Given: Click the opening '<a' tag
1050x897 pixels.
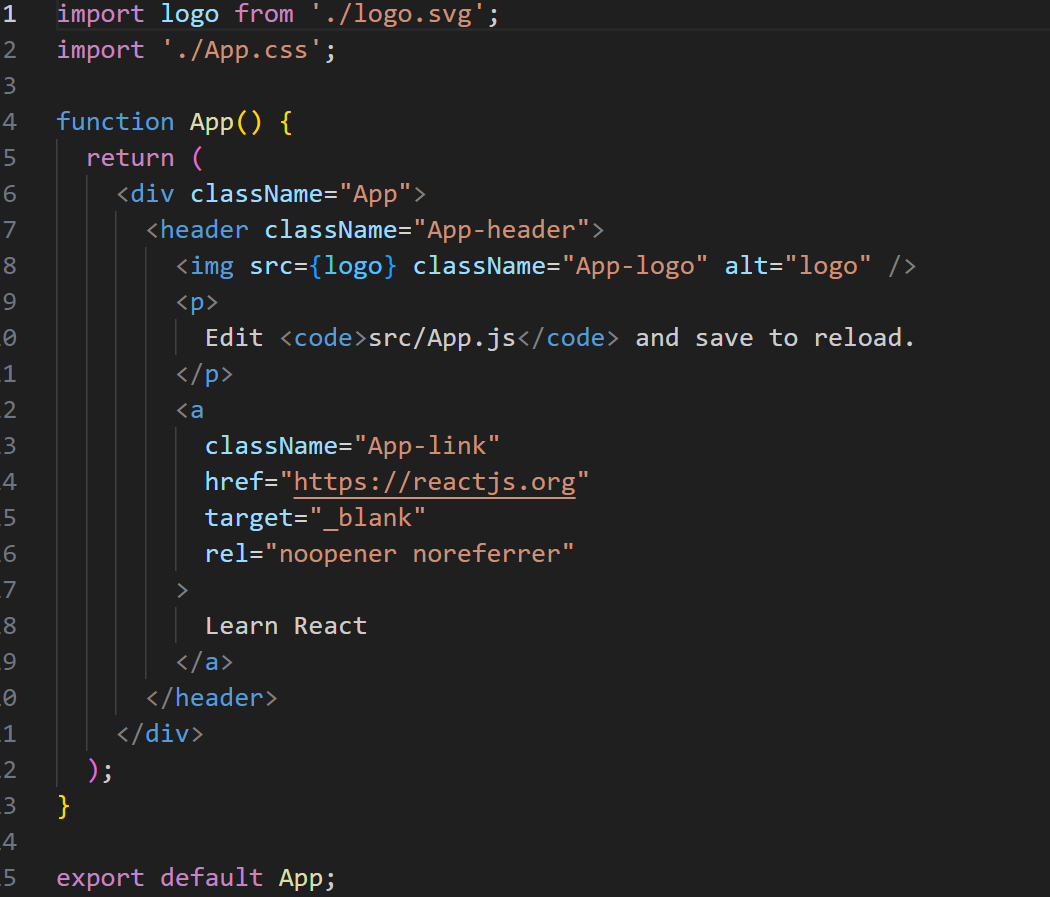Looking at the screenshot, I should click(190, 410).
